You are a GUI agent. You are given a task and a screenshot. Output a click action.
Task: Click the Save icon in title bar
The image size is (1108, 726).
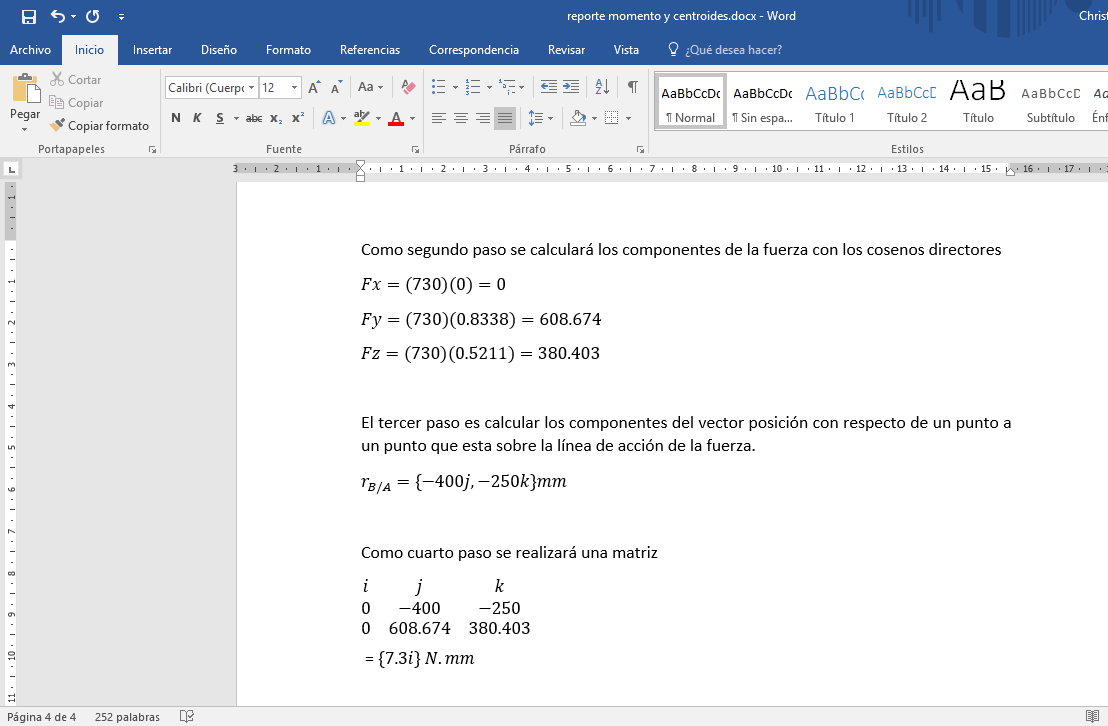[x=28, y=16]
